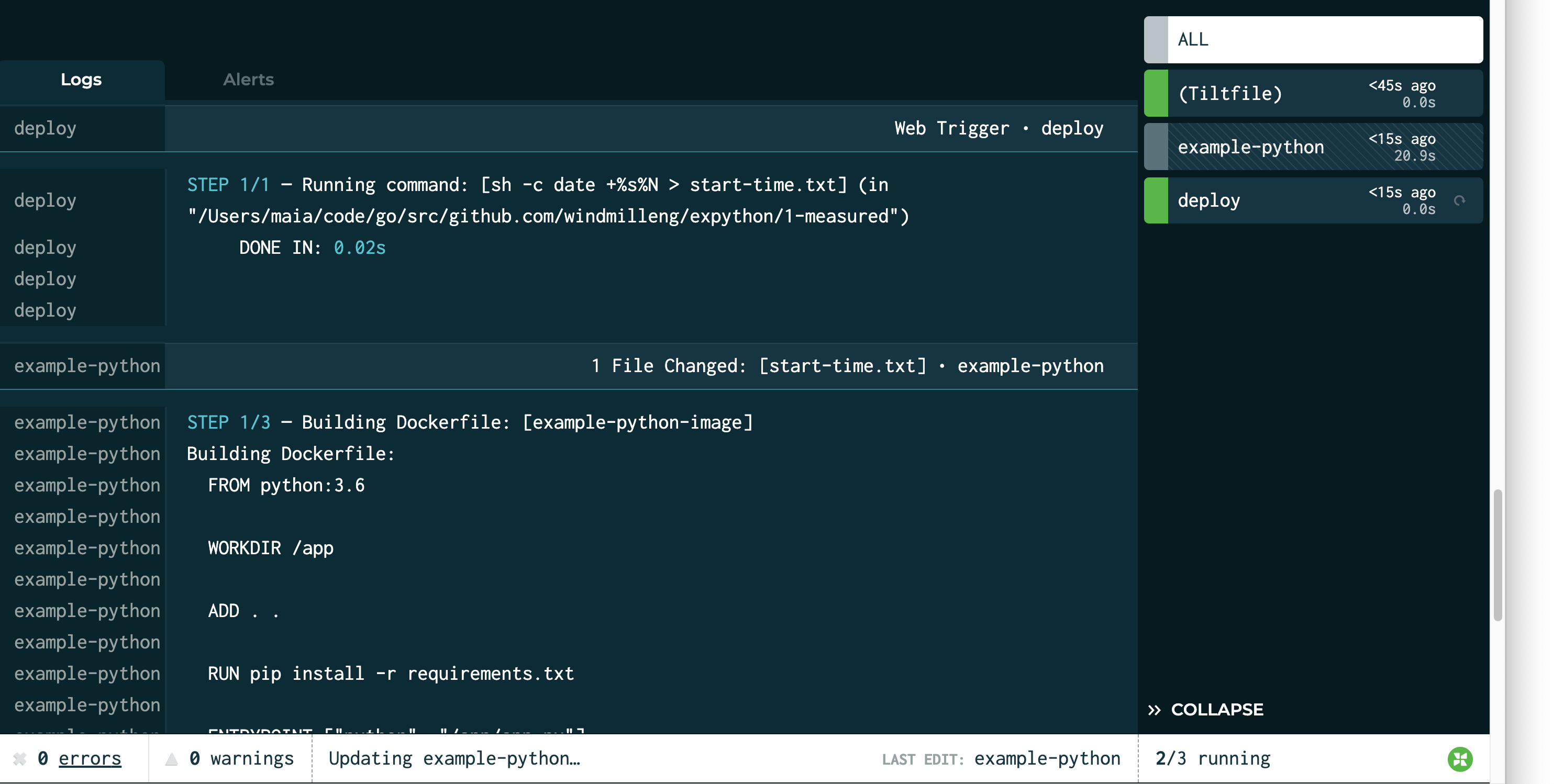Screen dimensions: 1564x784
Task: Collapse the sidebar with the COLLAPSE button
Action: click(1206, 709)
